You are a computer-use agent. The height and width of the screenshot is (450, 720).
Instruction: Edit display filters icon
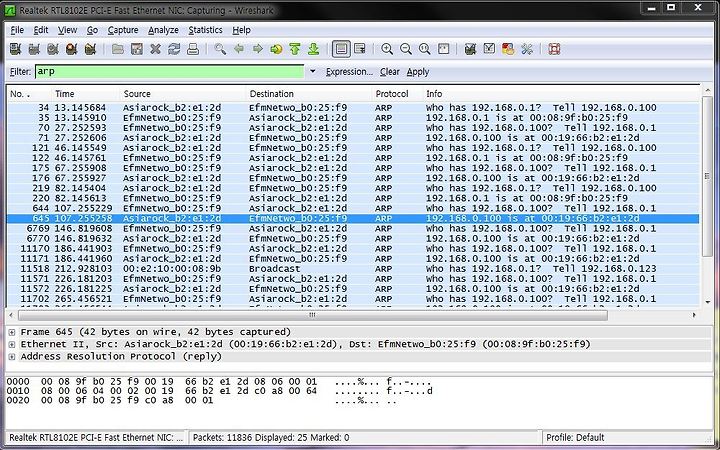click(489, 49)
